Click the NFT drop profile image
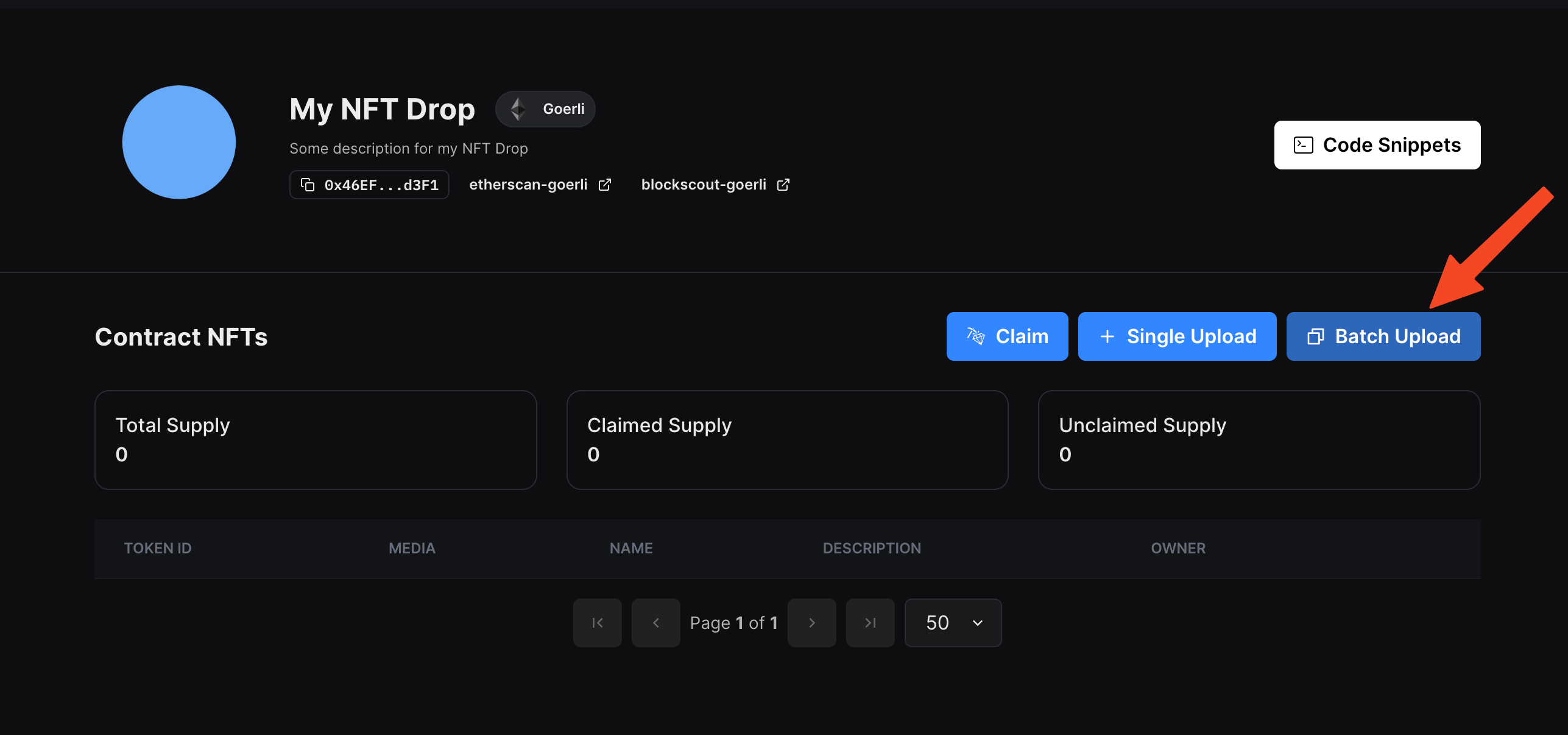1568x735 pixels. [x=180, y=142]
